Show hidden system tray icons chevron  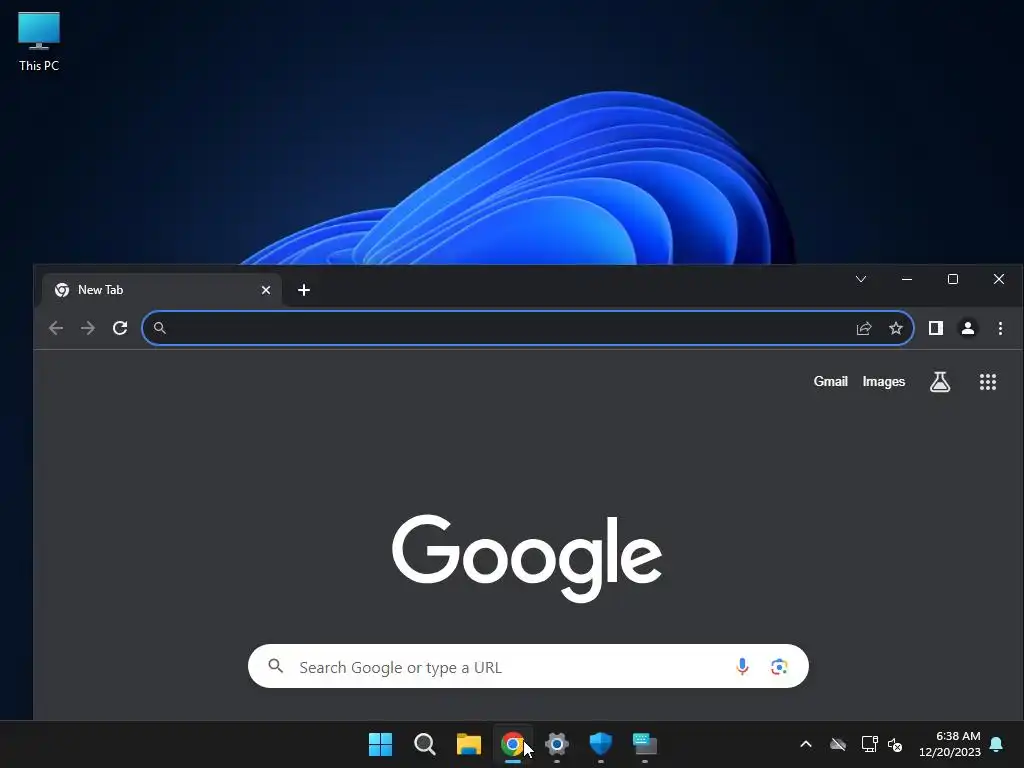tap(806, 744)
